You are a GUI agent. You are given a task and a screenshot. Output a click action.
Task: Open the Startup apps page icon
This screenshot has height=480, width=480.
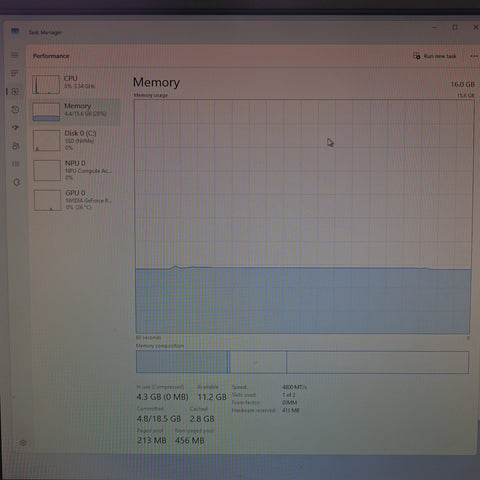[15, 127]
